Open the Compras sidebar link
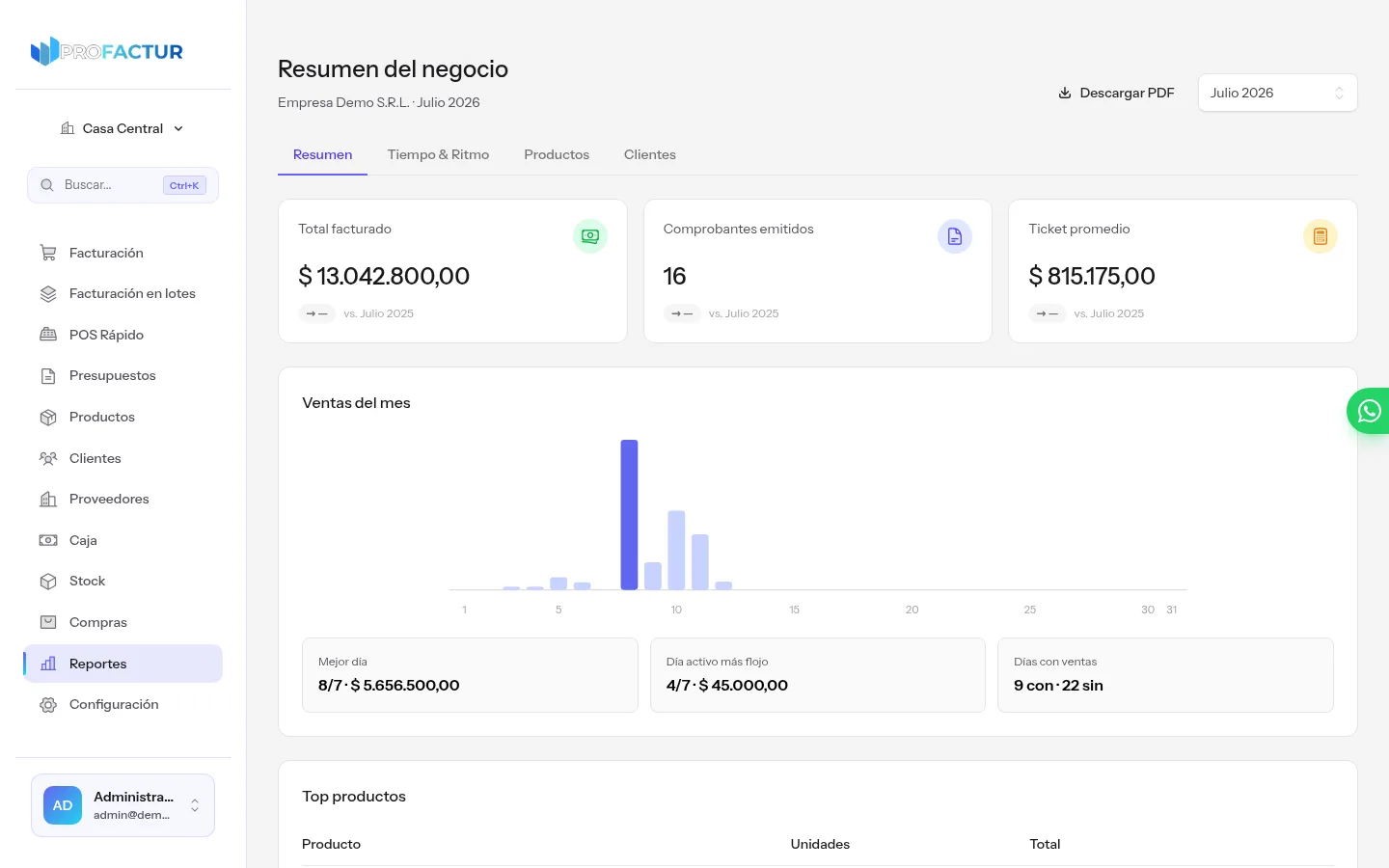 [x=123, y=622]
